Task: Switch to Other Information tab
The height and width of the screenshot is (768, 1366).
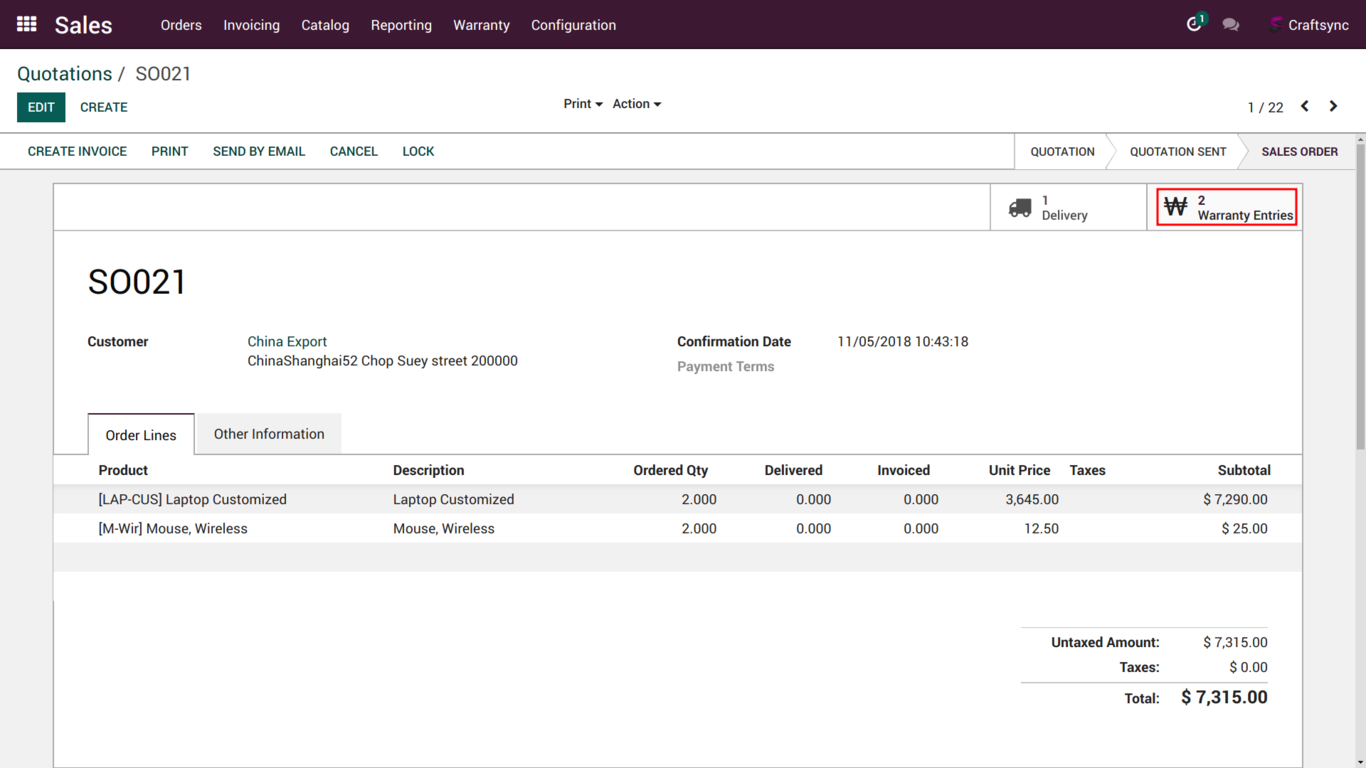Action: 269,434
